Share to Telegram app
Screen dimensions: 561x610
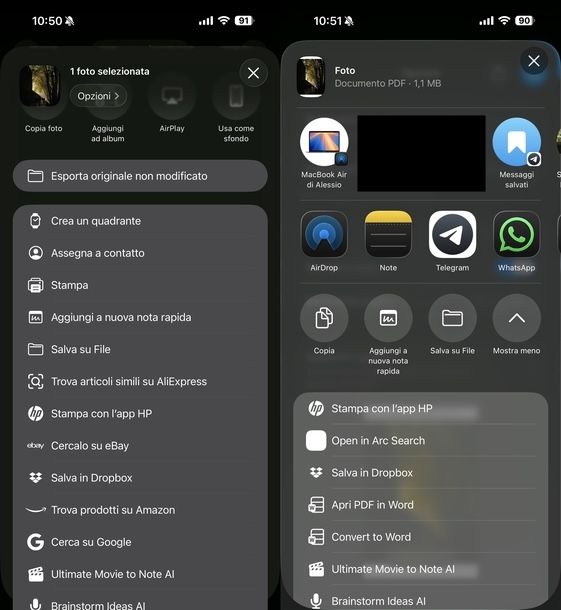point(452,234)
